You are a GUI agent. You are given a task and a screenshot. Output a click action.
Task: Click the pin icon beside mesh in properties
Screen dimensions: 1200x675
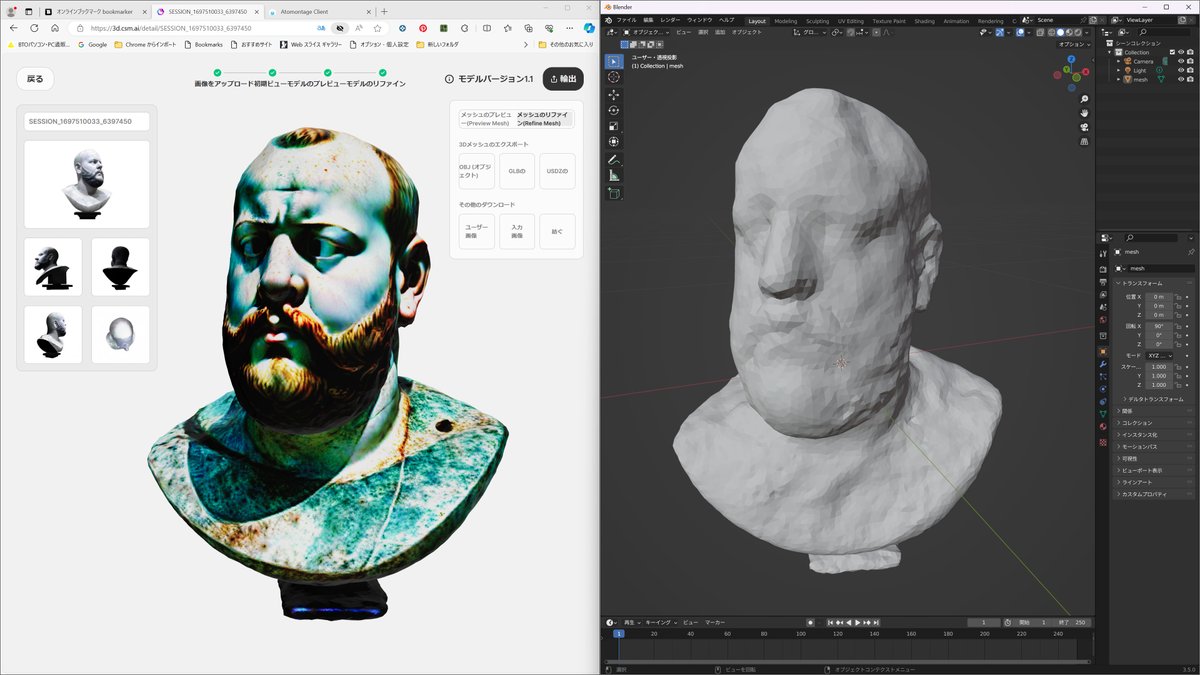click(x=1190, y=252)
